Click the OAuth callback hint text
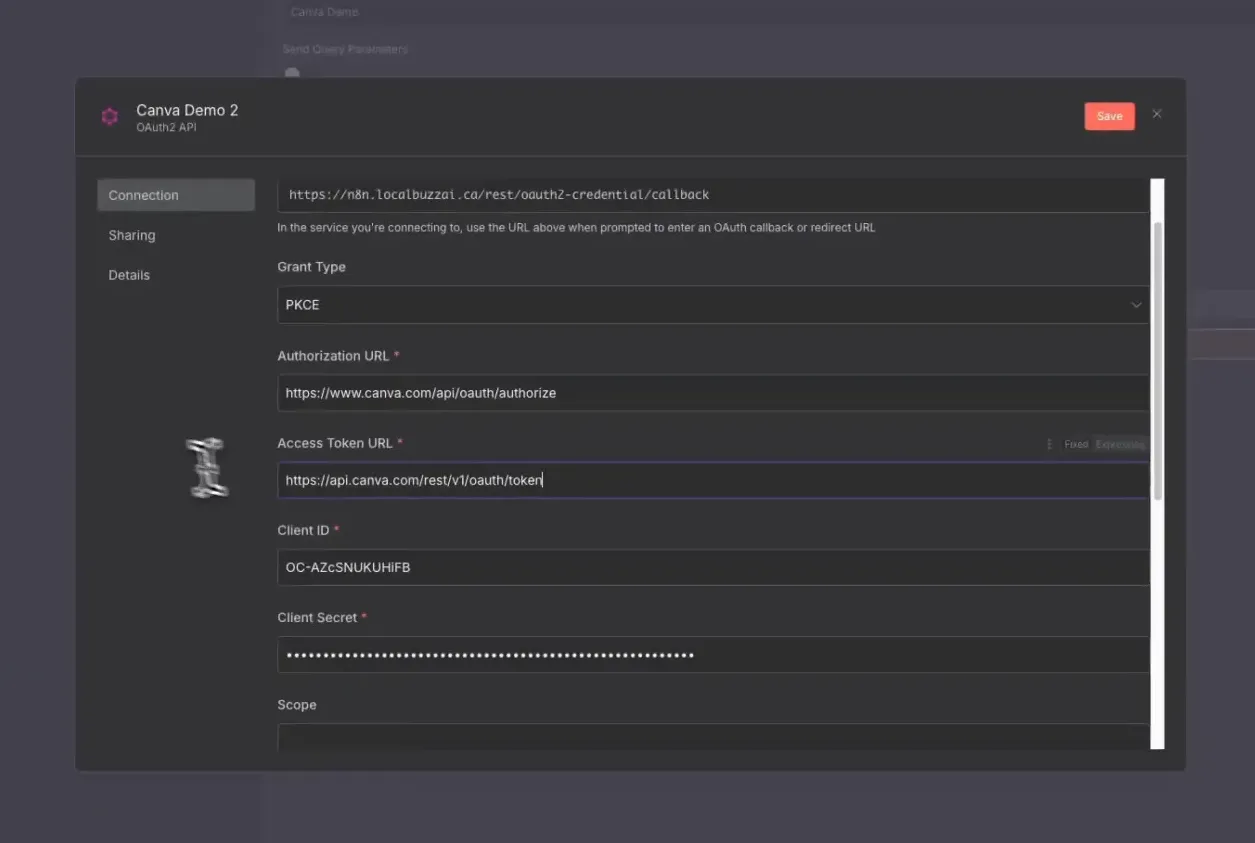This screenshot has width=1255, height=843. (x=576, y=228)
